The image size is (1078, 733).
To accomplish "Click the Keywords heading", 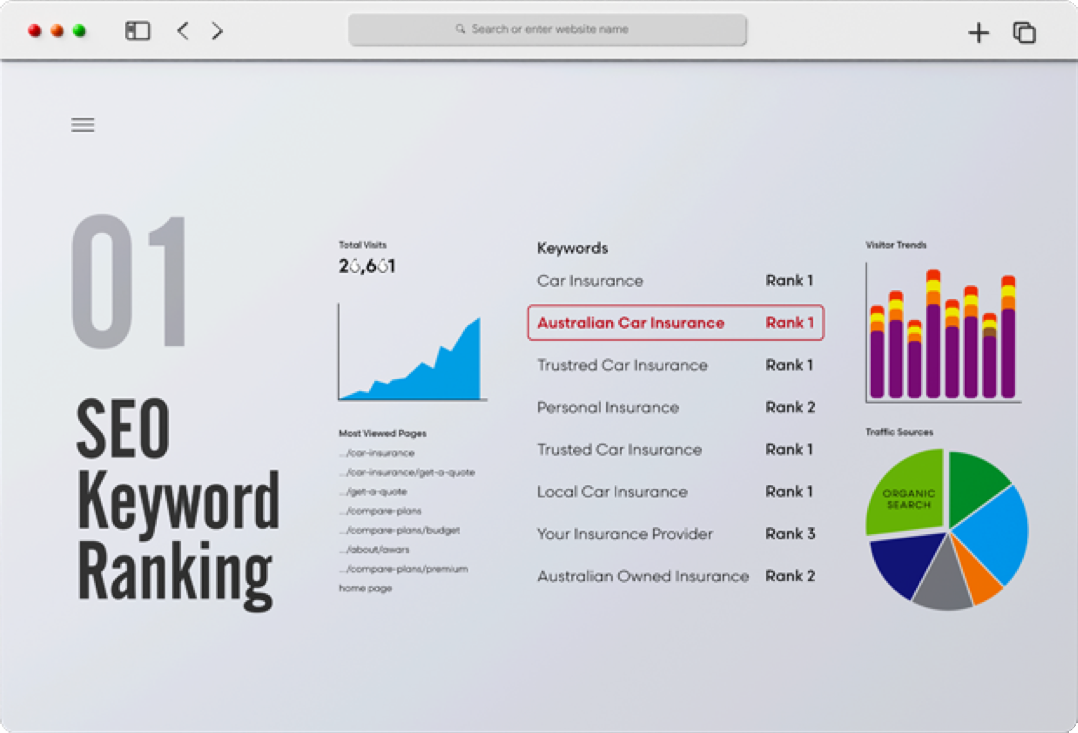I will click(572, 248).
